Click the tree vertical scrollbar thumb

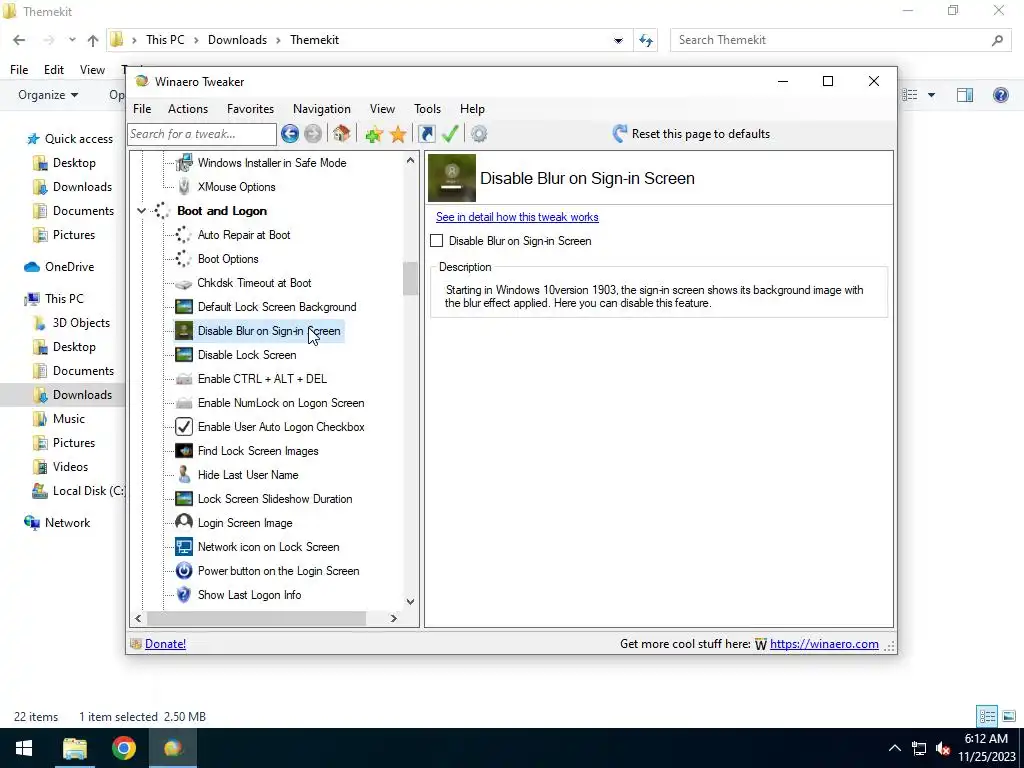pos(410,279)
